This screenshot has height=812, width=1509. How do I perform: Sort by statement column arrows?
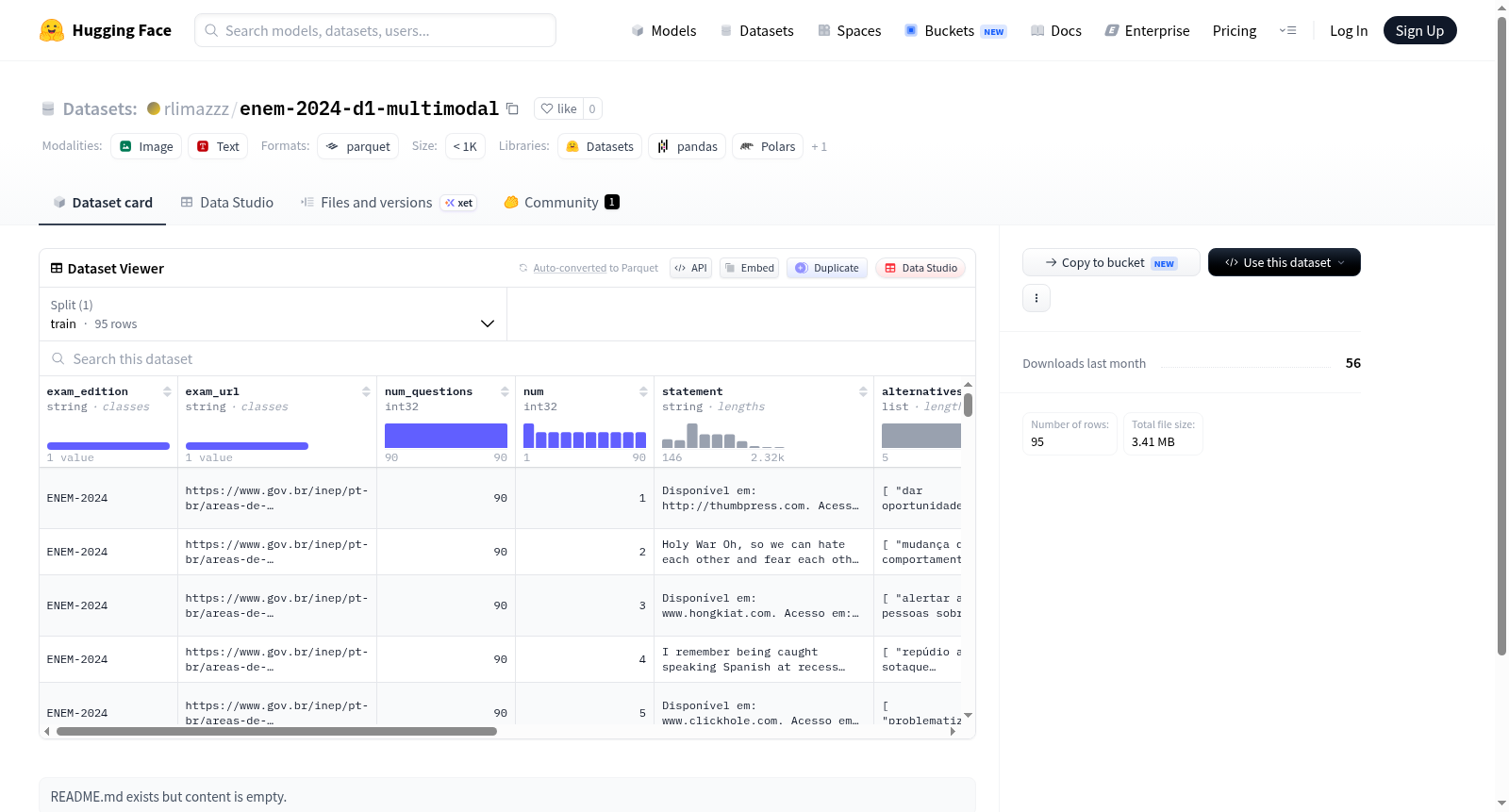[x=863, y=391]
